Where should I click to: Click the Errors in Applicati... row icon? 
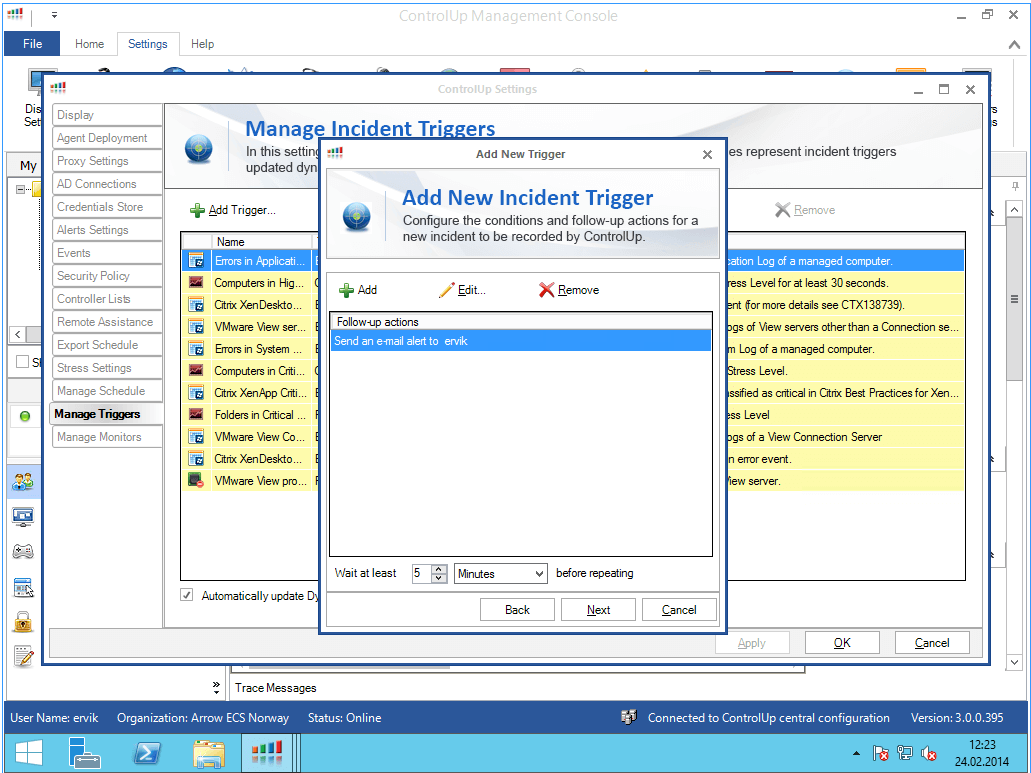click(196, 261)
